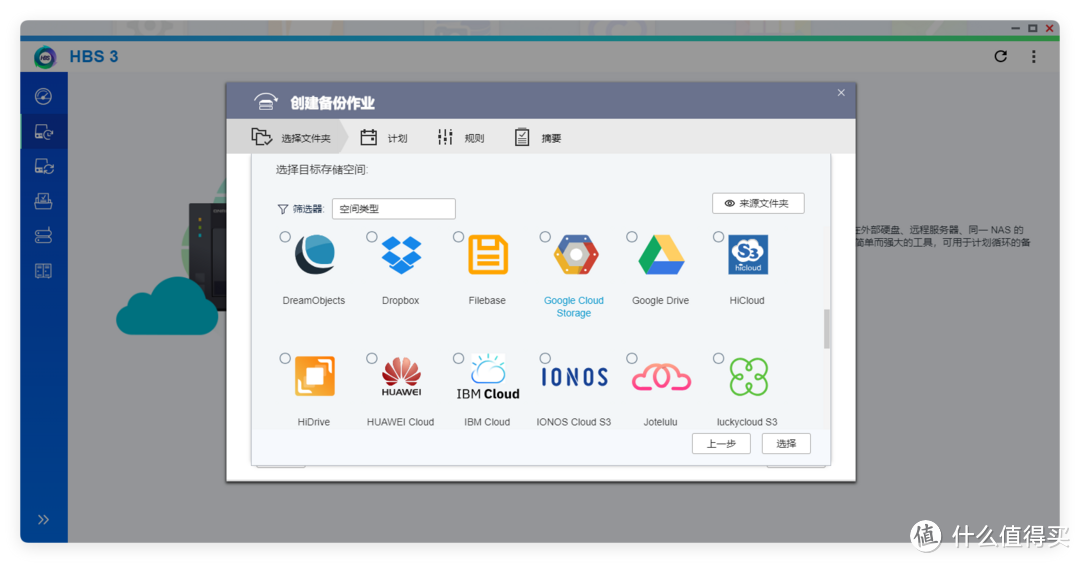Image resolution: width=1080 pixels, height=563 pixels.
Task: Open the three-dot more options menu
Action: point(1033,57)
